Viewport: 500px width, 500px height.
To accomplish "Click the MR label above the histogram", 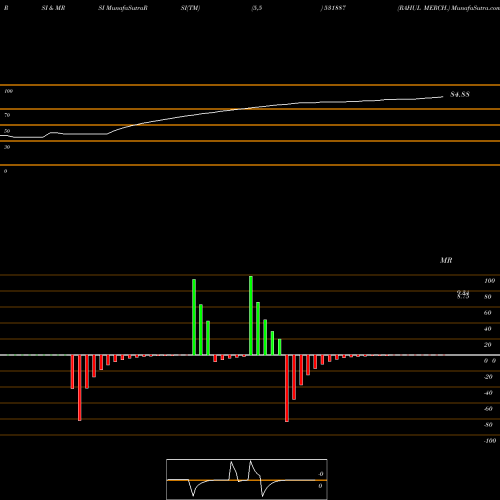I will pyautogui.click(x=446, y=260).
